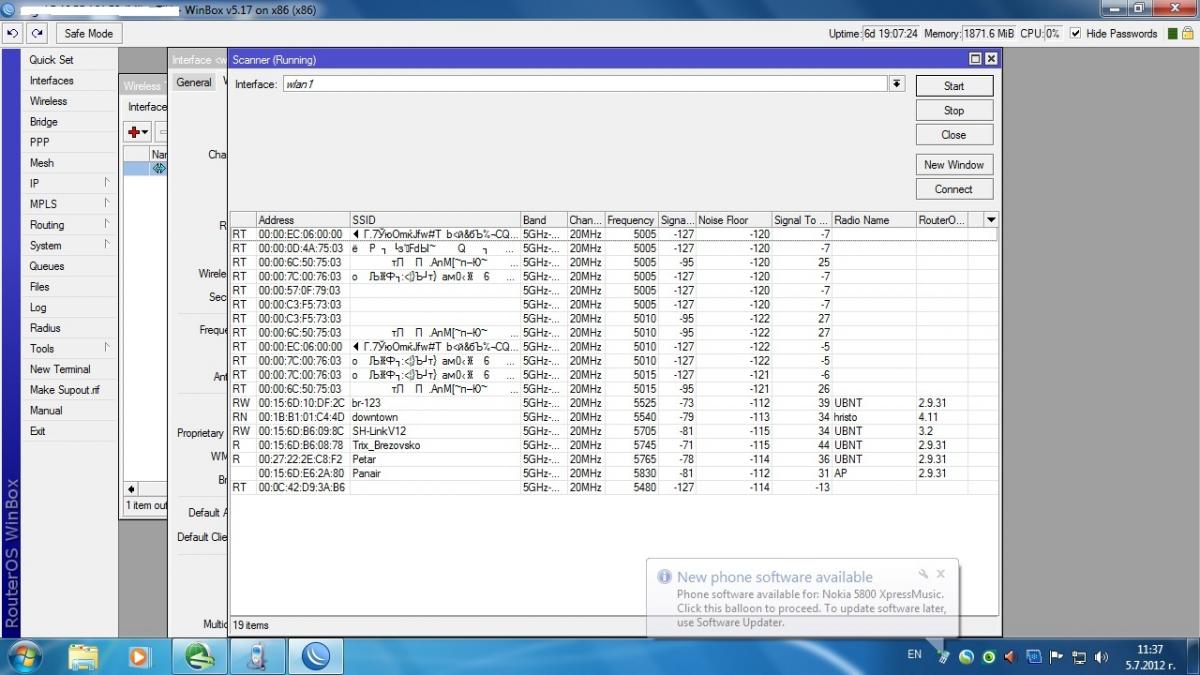Click the WinBox moon icon in taskbar
The width and height of the screenshot is (1200, 675).
[x=316, y=656]
